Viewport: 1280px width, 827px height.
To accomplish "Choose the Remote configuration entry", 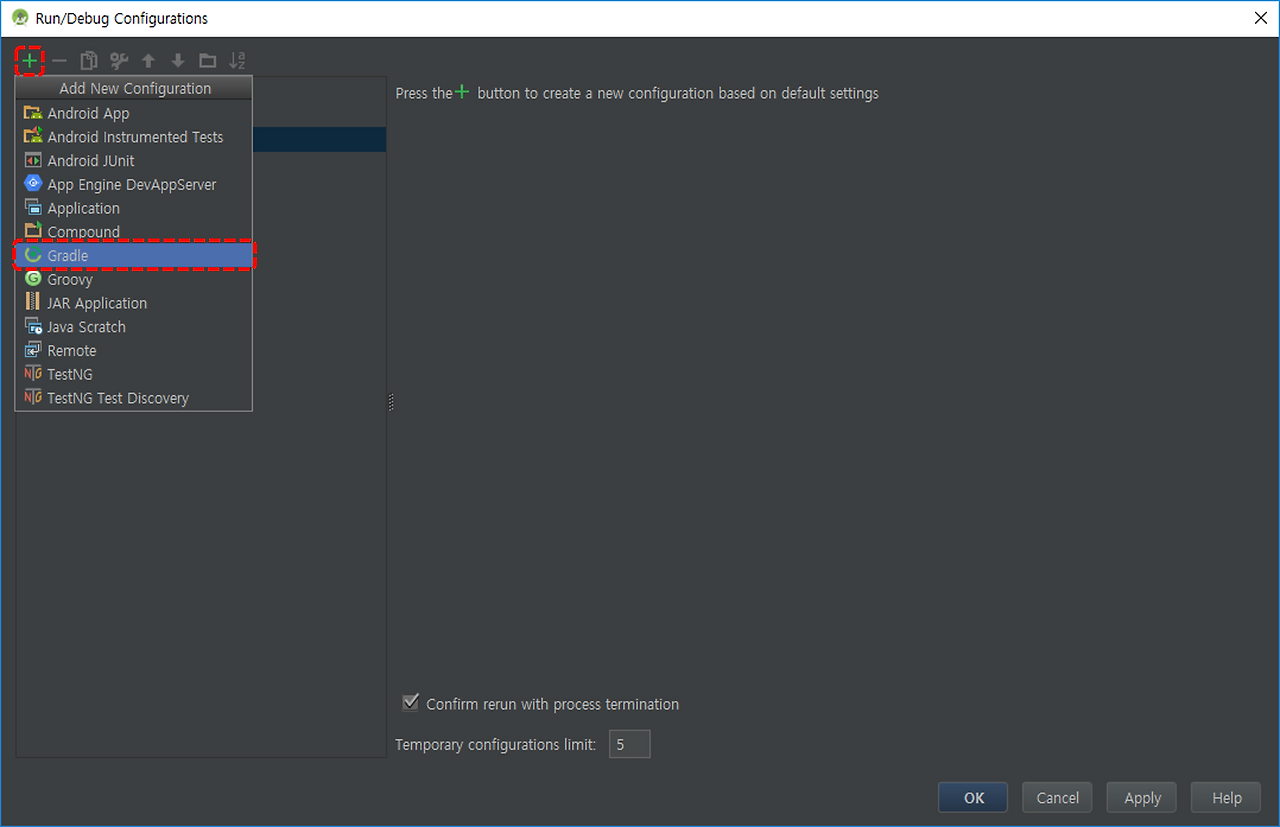I will tap(134, 351).
